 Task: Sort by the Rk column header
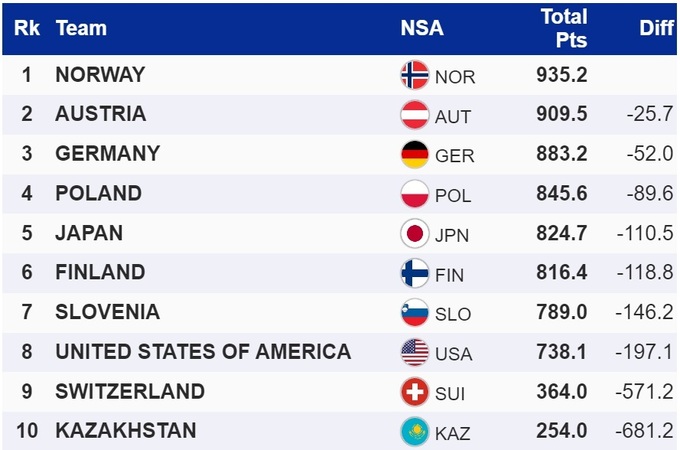pyautogui.click(x=27, y=28)
